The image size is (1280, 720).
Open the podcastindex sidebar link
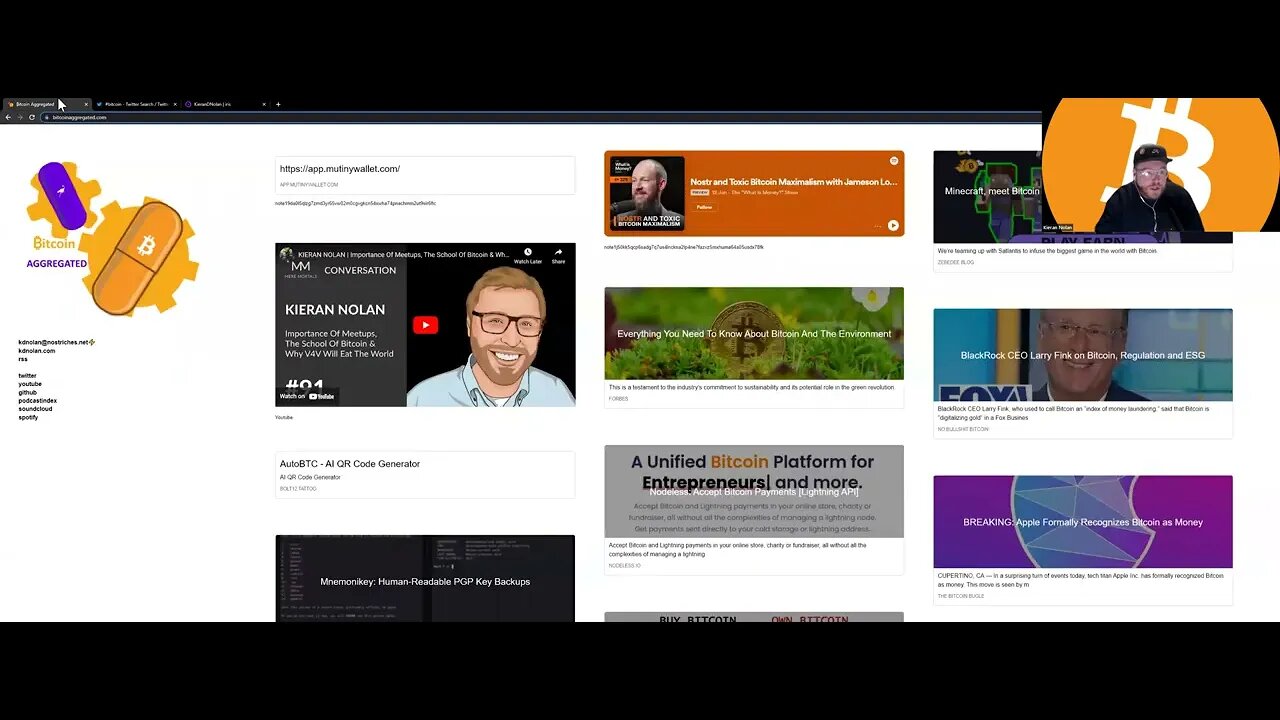pyautogui.click(x=37, y=401)
